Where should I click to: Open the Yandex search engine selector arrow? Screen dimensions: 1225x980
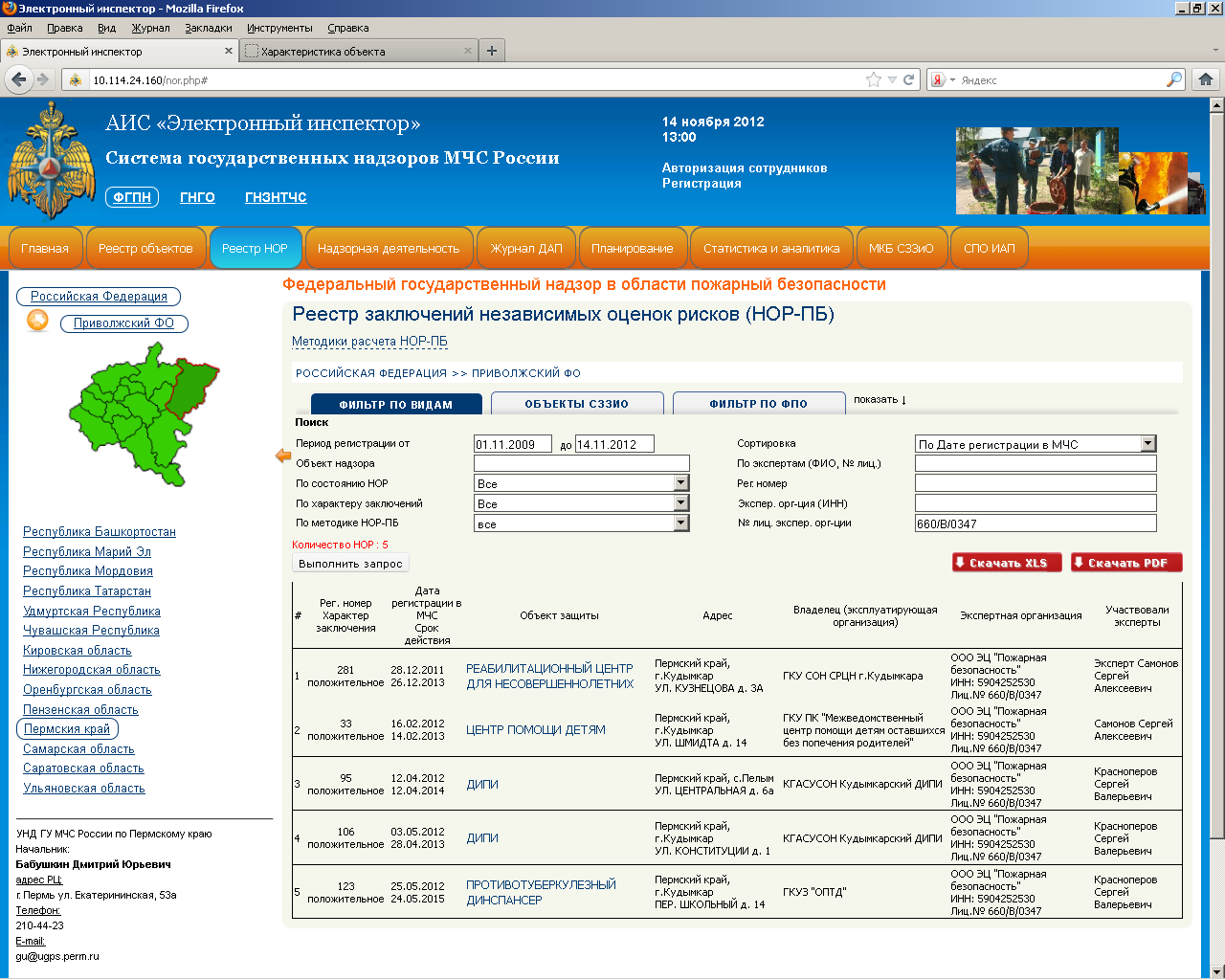(x=952, y=79)
